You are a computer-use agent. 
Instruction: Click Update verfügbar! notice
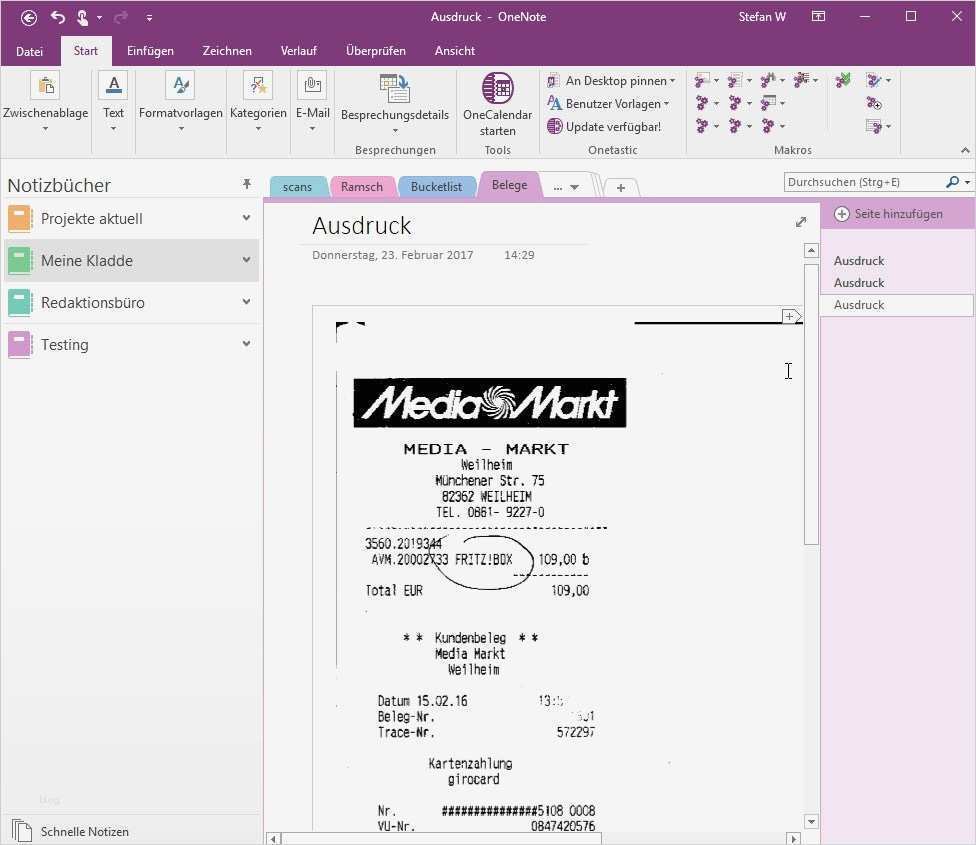pyautogui.click(x=604, y=126)
